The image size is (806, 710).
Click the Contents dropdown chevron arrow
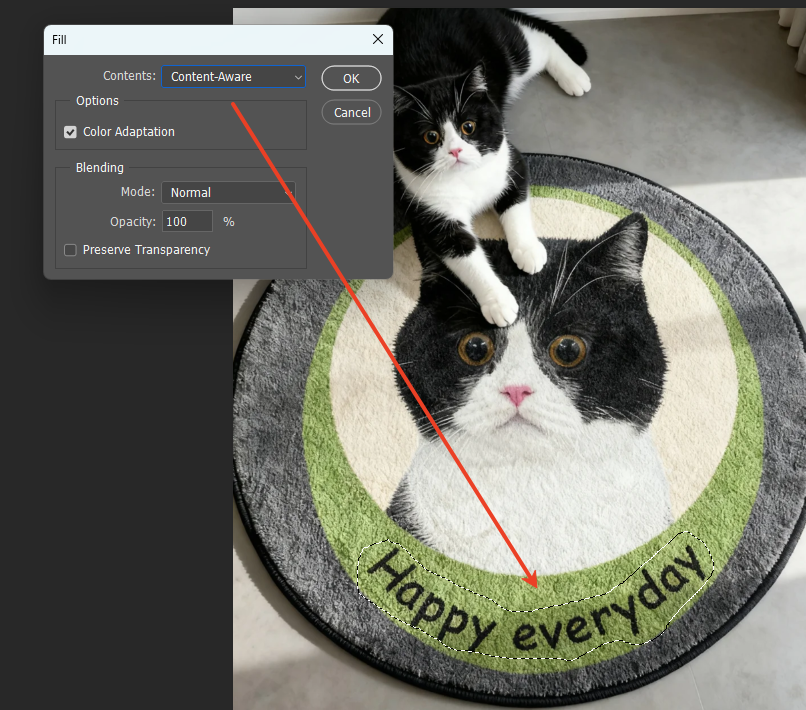tap(297, 76)
